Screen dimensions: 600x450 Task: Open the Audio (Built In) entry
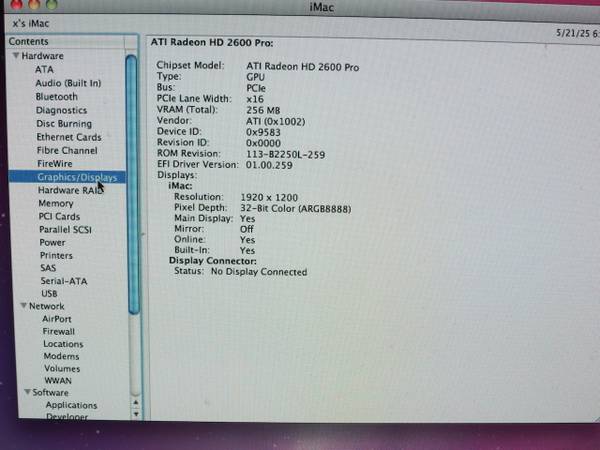click(67, 83)
